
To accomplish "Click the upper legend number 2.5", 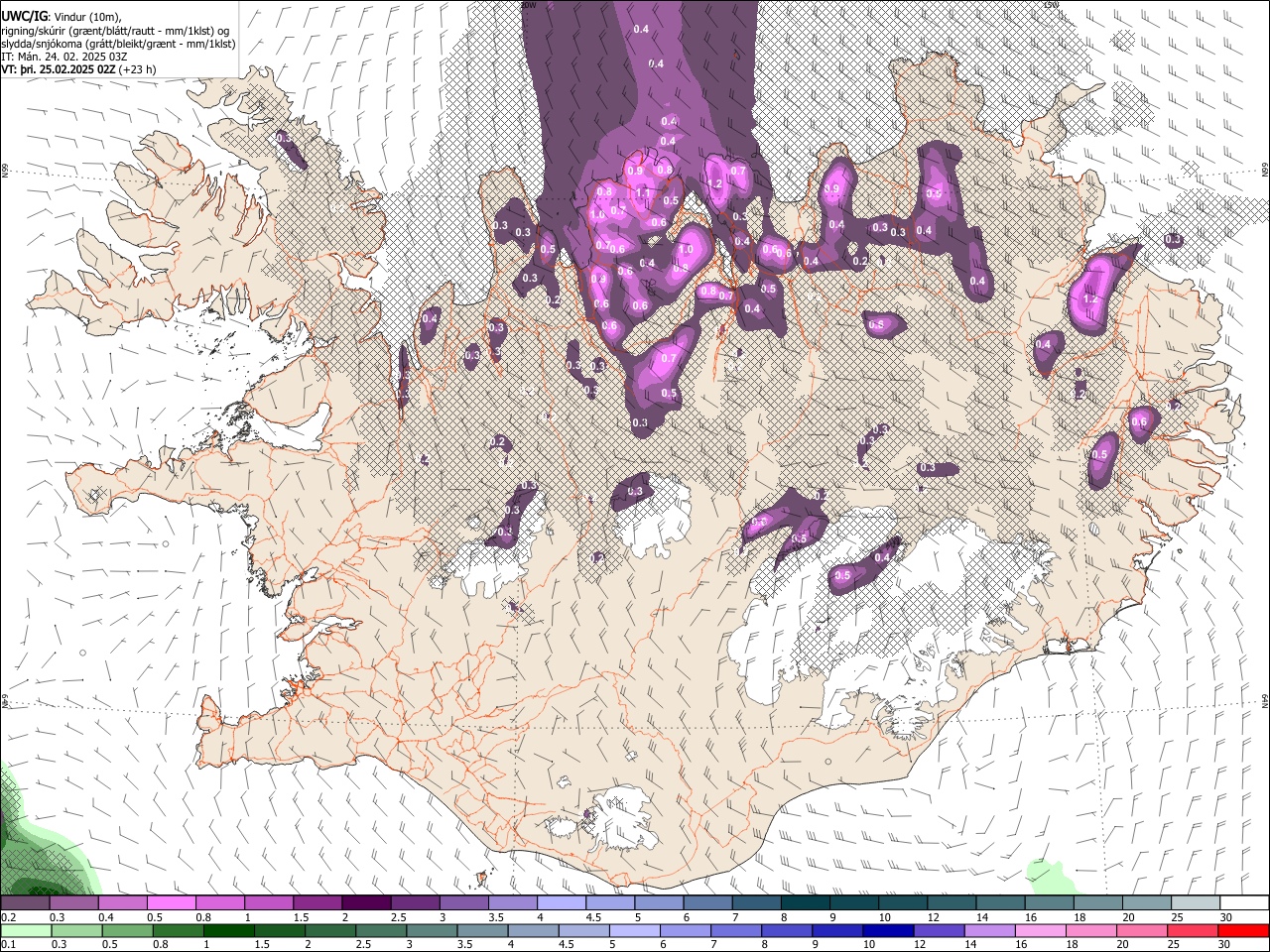I will coord(398,917).
